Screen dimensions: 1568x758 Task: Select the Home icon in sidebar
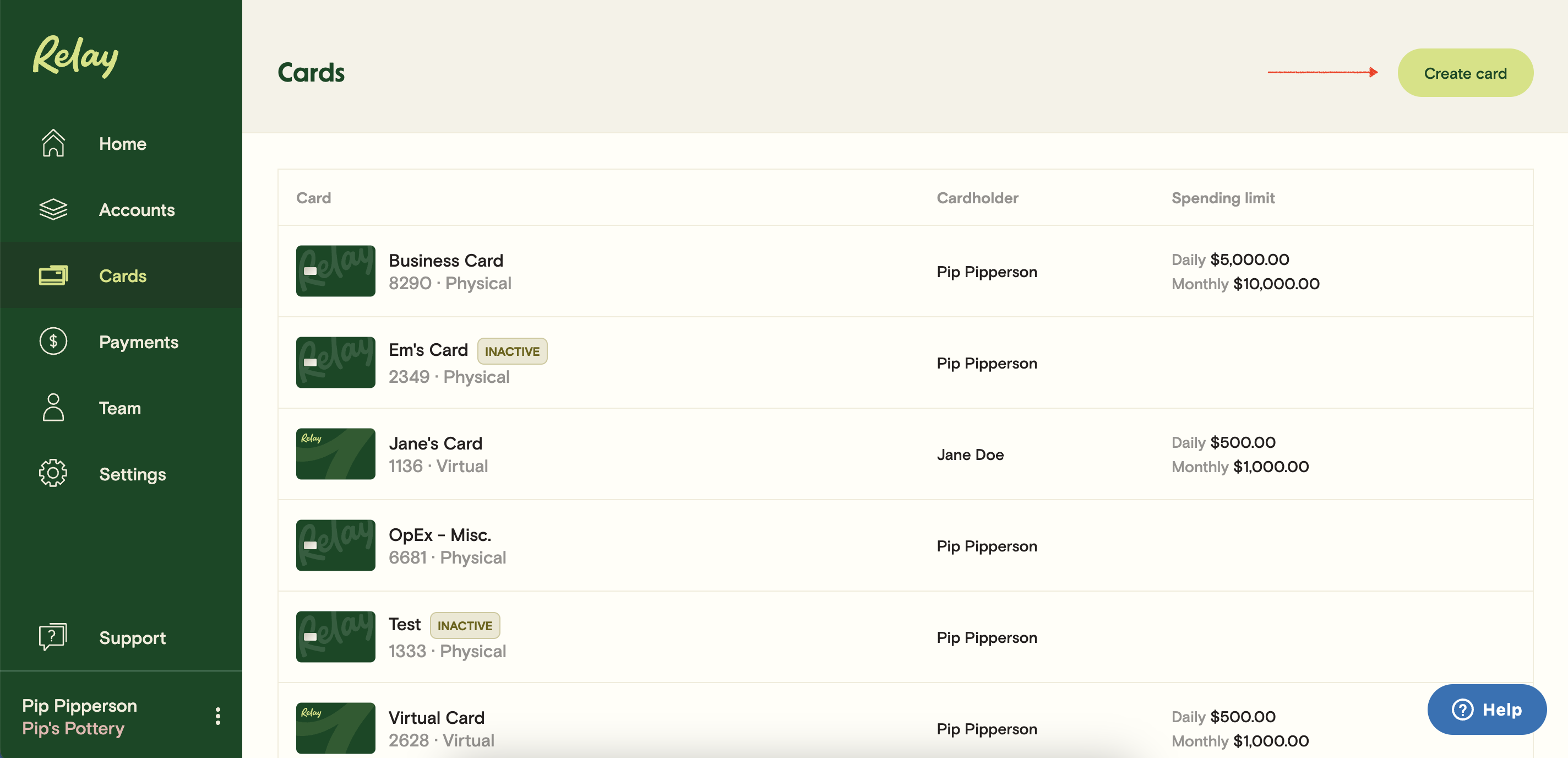click(x=52, y=143)
